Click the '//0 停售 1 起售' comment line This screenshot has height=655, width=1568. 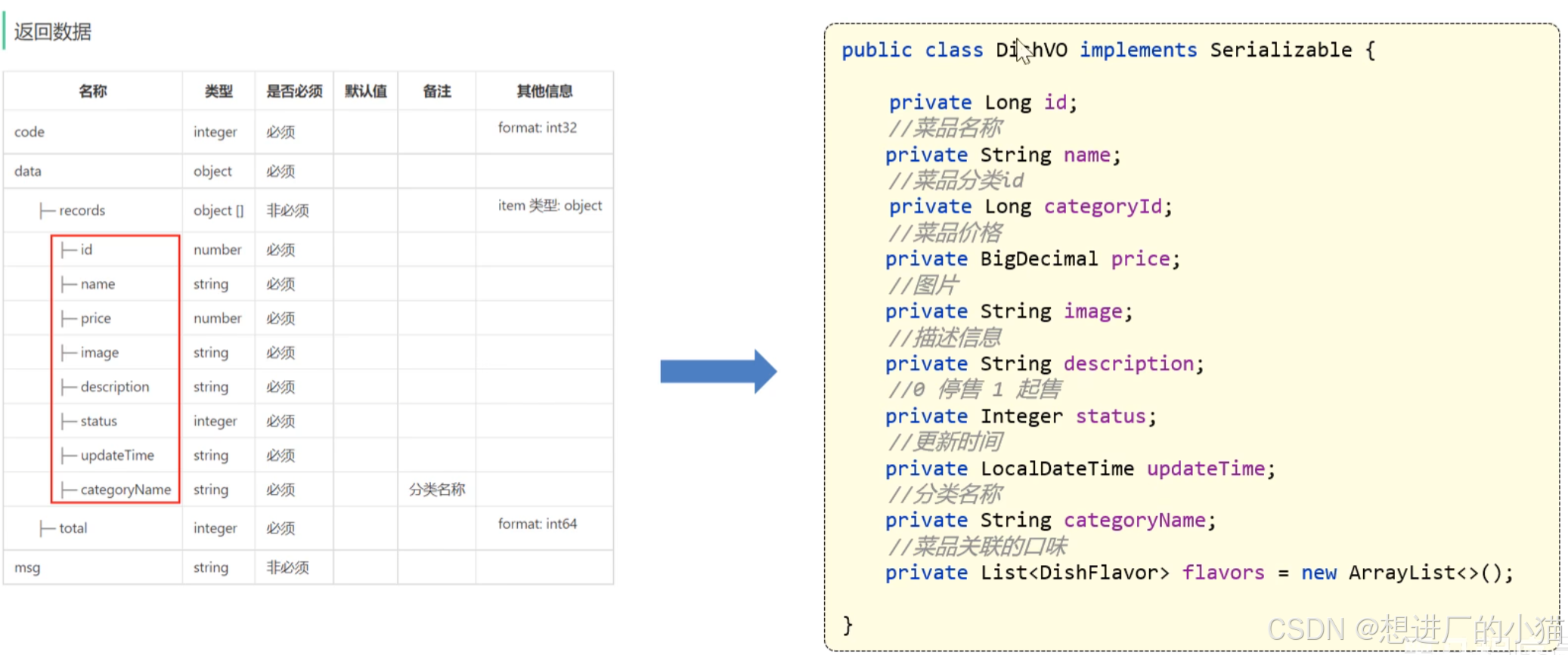click(975, 390)
